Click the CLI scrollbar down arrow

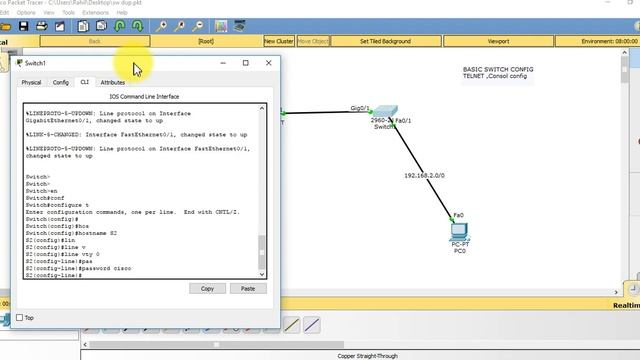pyautogui.click(x=262, y=274)
